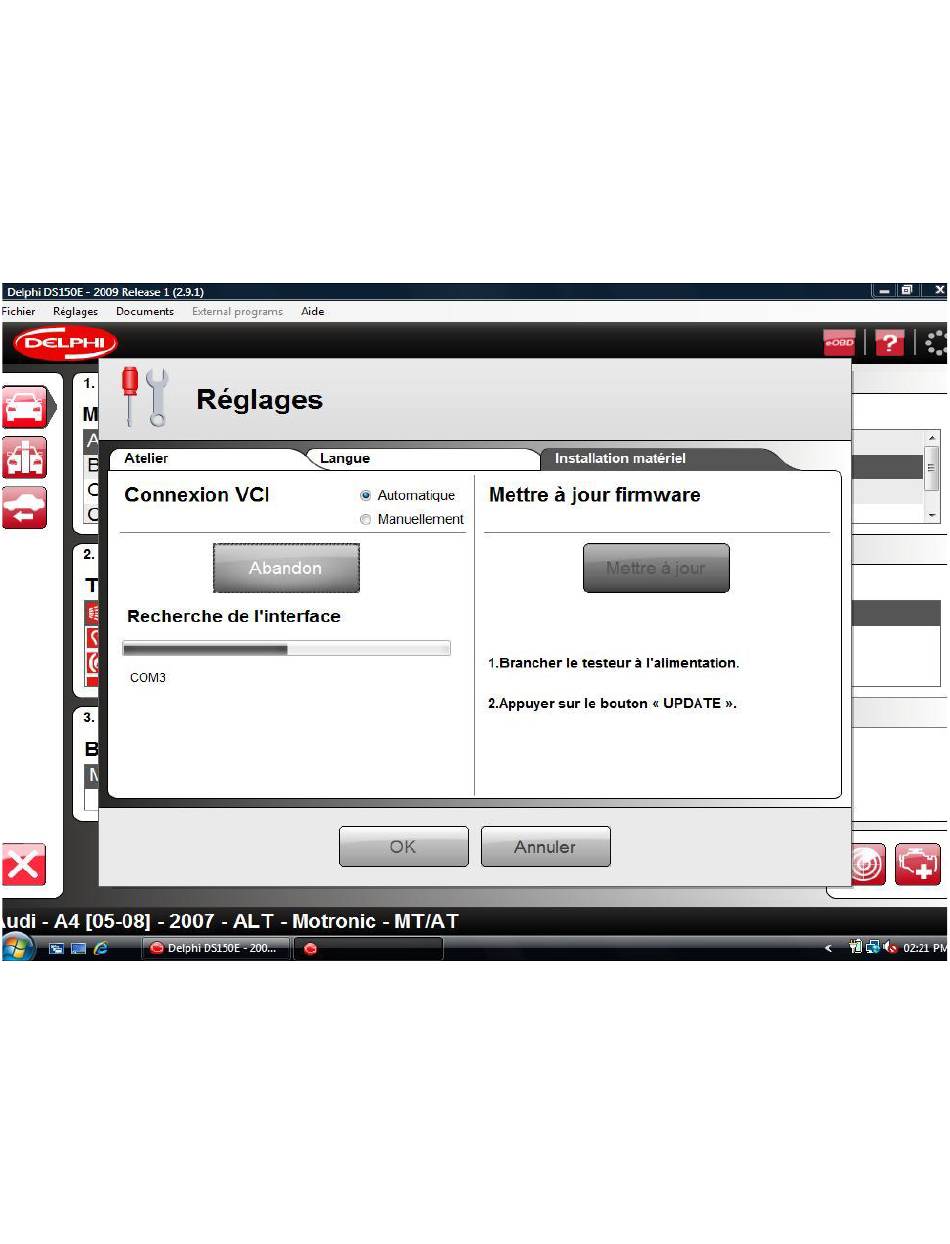Click the Annuler button
The height and width of the screenshot is (1244, 950).
point(545,846)
